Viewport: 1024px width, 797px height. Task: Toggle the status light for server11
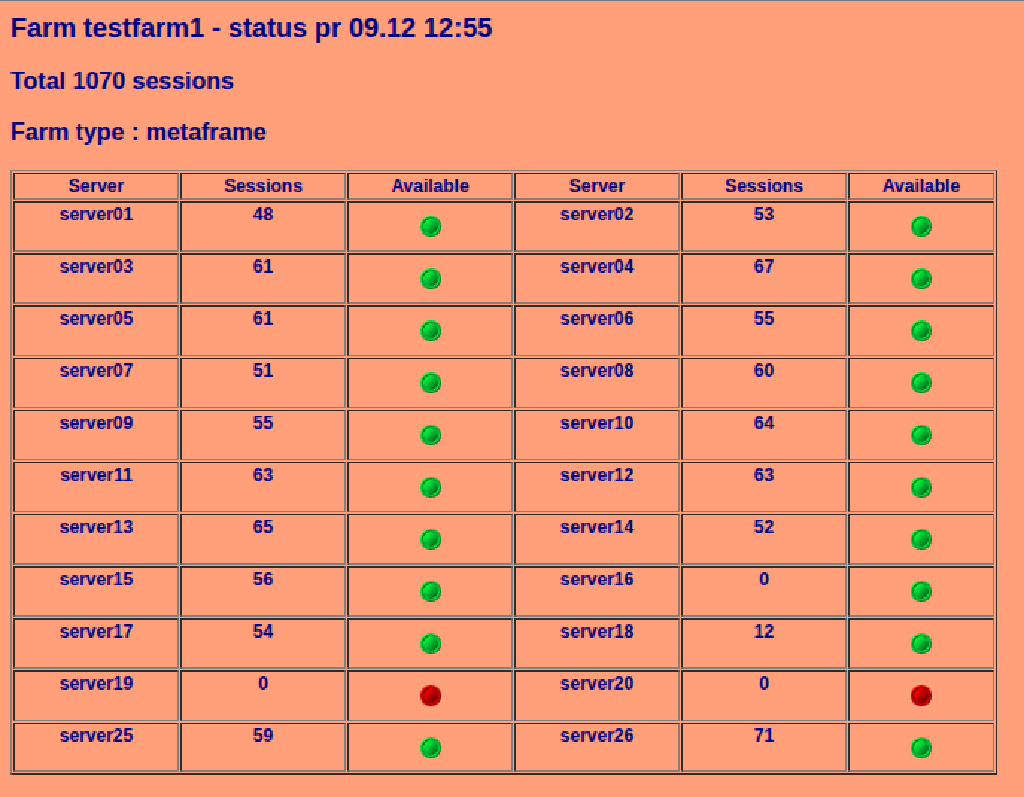pos(430,487)
